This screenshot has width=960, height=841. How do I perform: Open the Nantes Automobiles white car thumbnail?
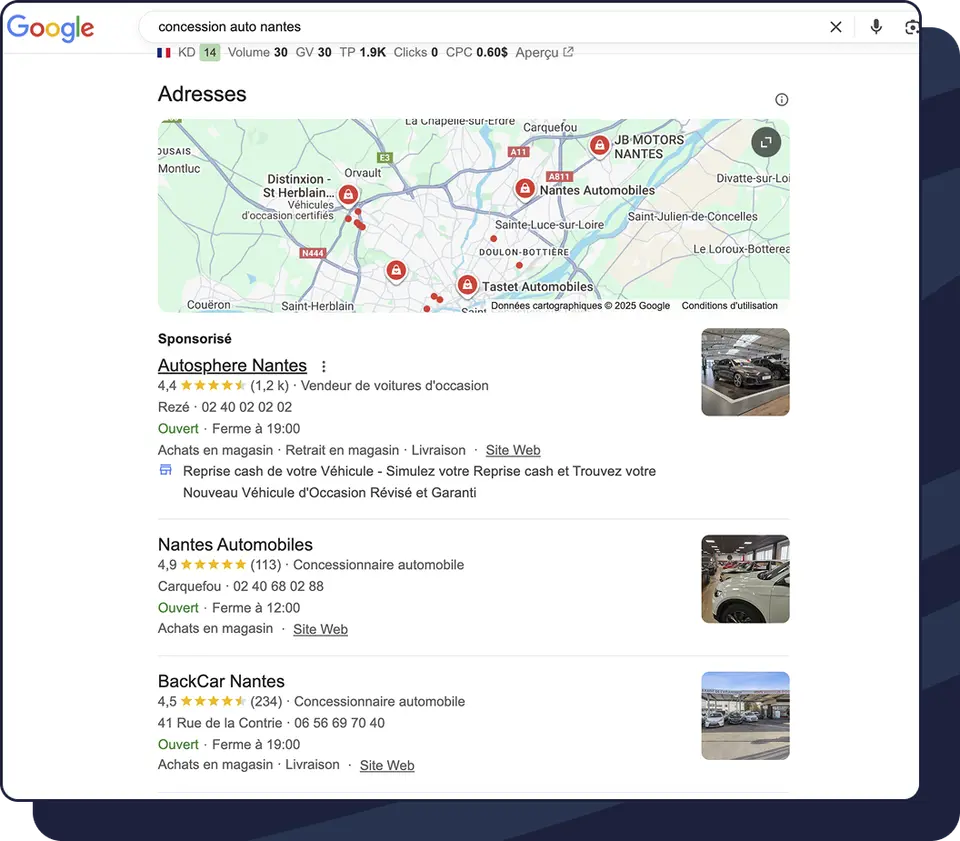coord(745,579)
